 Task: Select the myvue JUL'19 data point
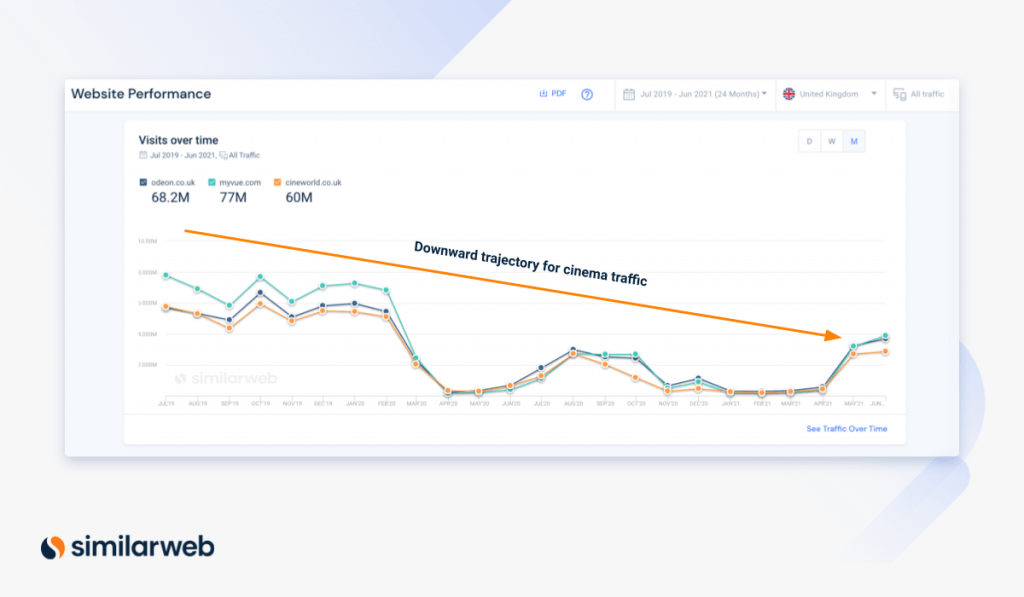tap(166, 276)
